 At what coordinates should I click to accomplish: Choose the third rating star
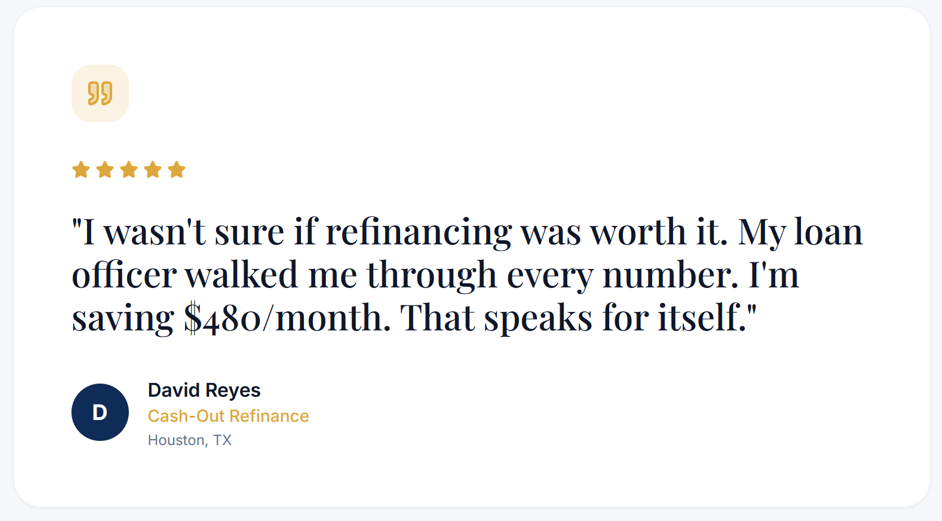[x=129, y=170]
